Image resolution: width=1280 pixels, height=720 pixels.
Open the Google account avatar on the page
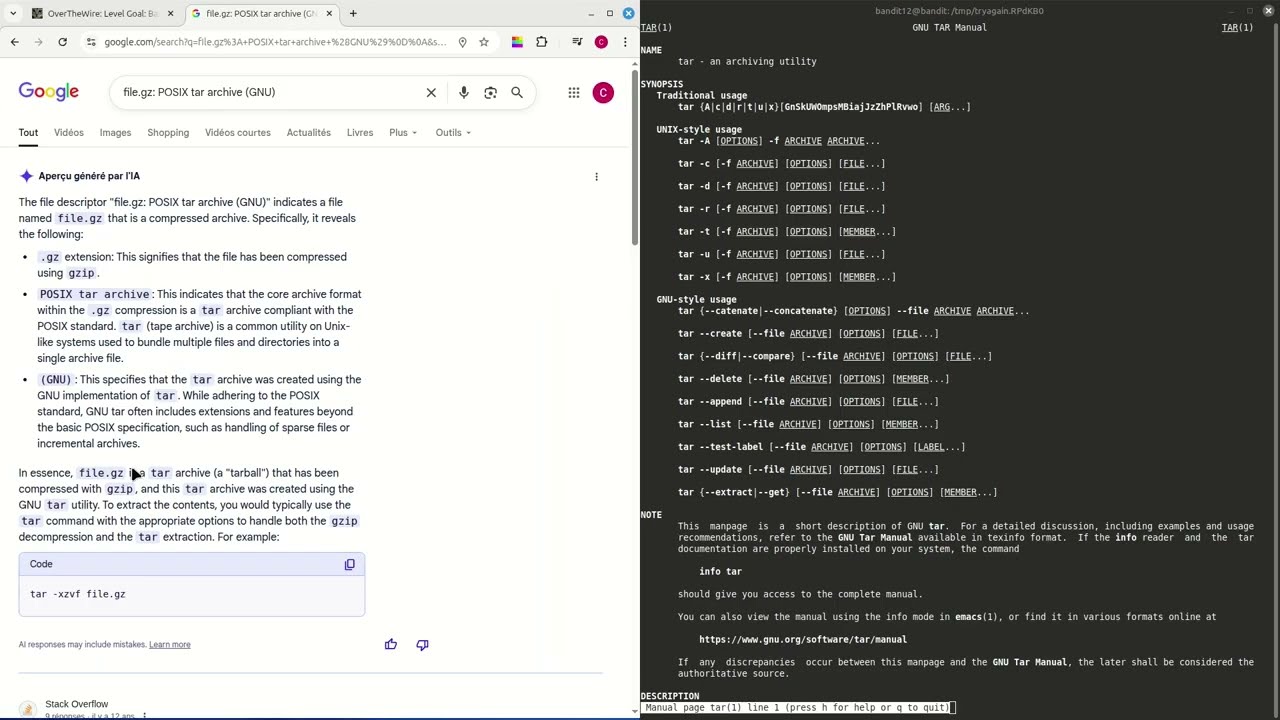point(603,92)
